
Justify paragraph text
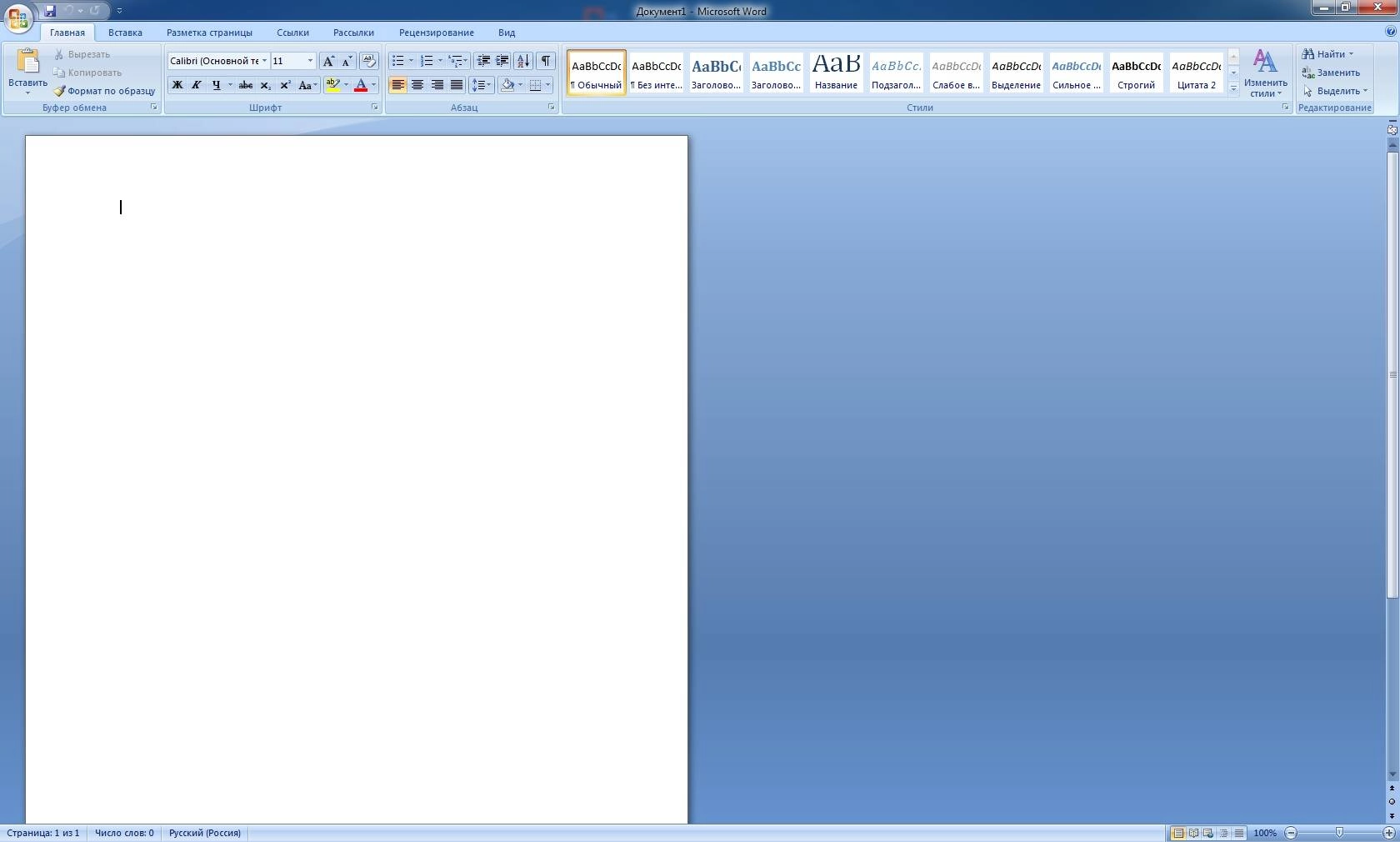coord(456,85)
